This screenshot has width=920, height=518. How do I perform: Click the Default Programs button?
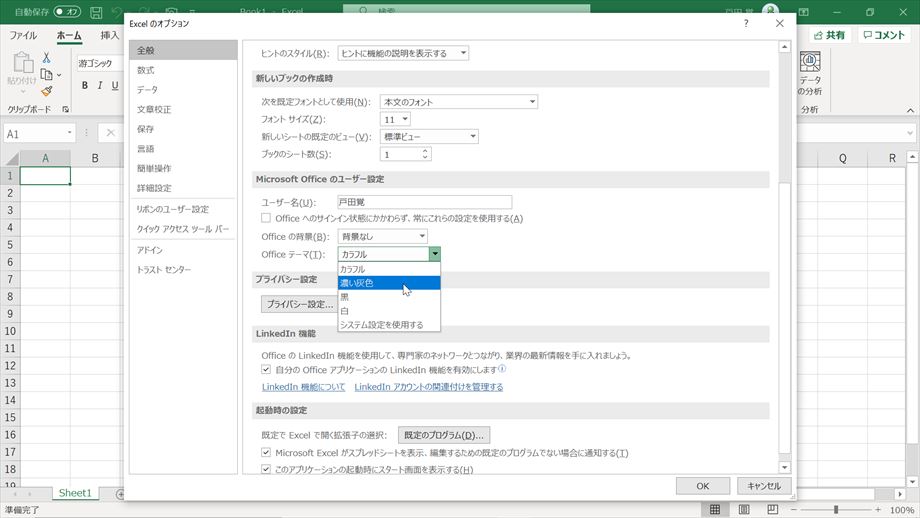click(x=444, y=435)
